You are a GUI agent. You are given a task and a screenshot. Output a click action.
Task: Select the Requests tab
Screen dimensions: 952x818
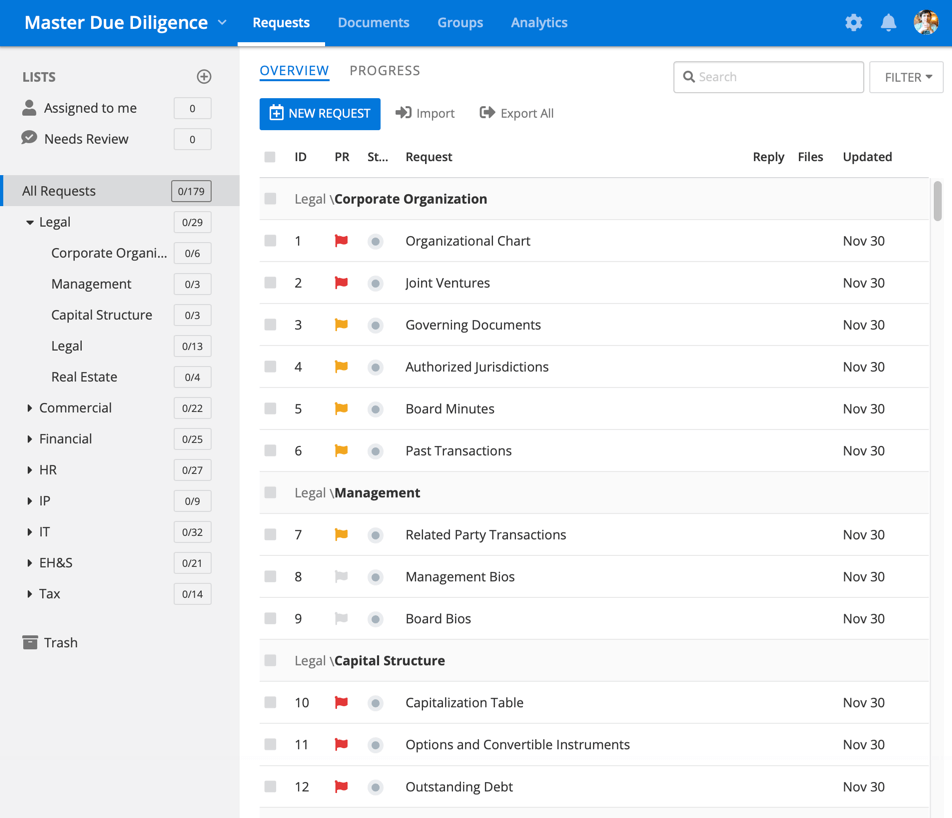pyautogui.click(x=281, y=22)
